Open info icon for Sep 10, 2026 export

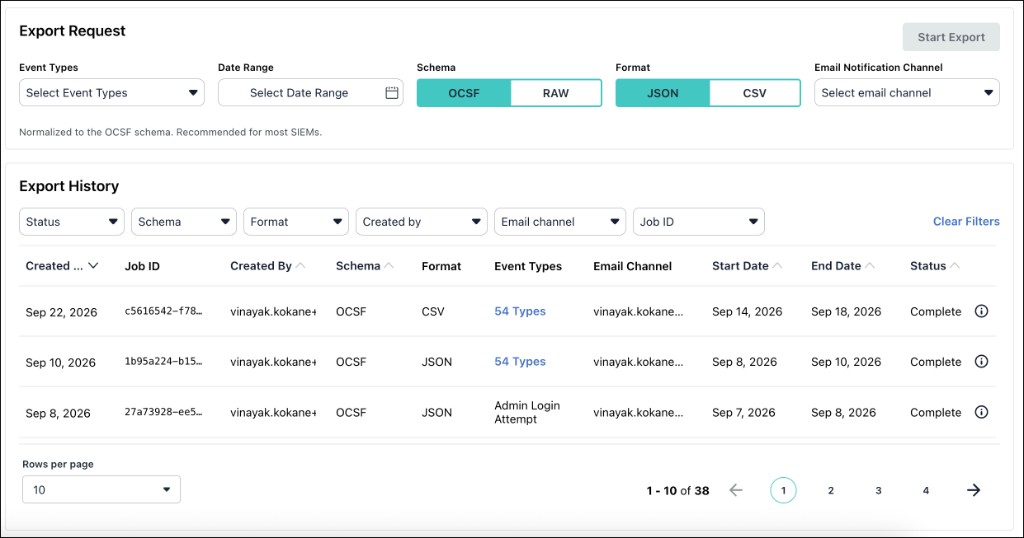pos(981,362)
